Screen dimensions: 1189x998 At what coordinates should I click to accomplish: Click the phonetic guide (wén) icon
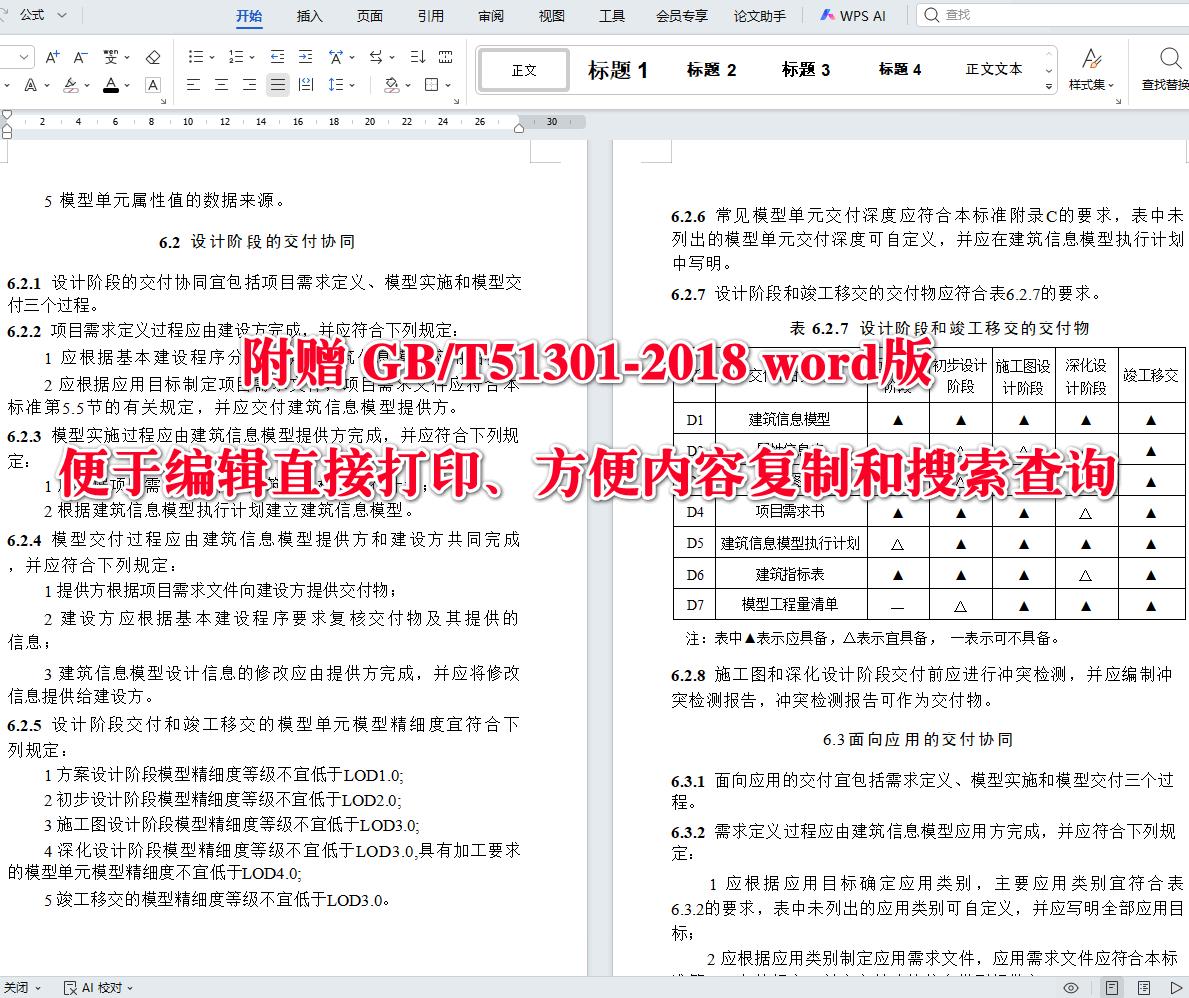[111, 57]
